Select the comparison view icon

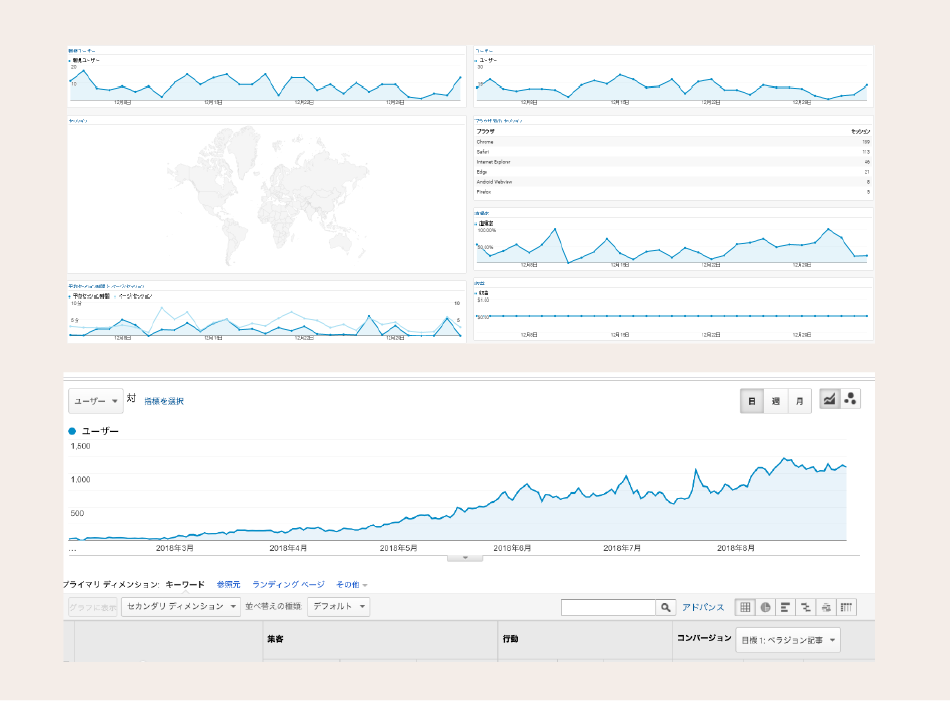tap(806, 607)
